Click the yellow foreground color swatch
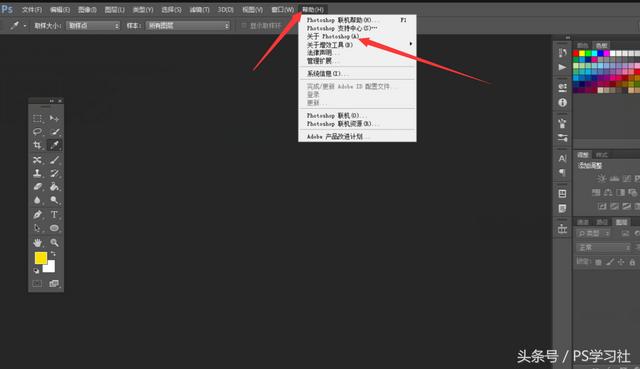The width and height of the screenshot is (640, 369). [x=40, y=258]
